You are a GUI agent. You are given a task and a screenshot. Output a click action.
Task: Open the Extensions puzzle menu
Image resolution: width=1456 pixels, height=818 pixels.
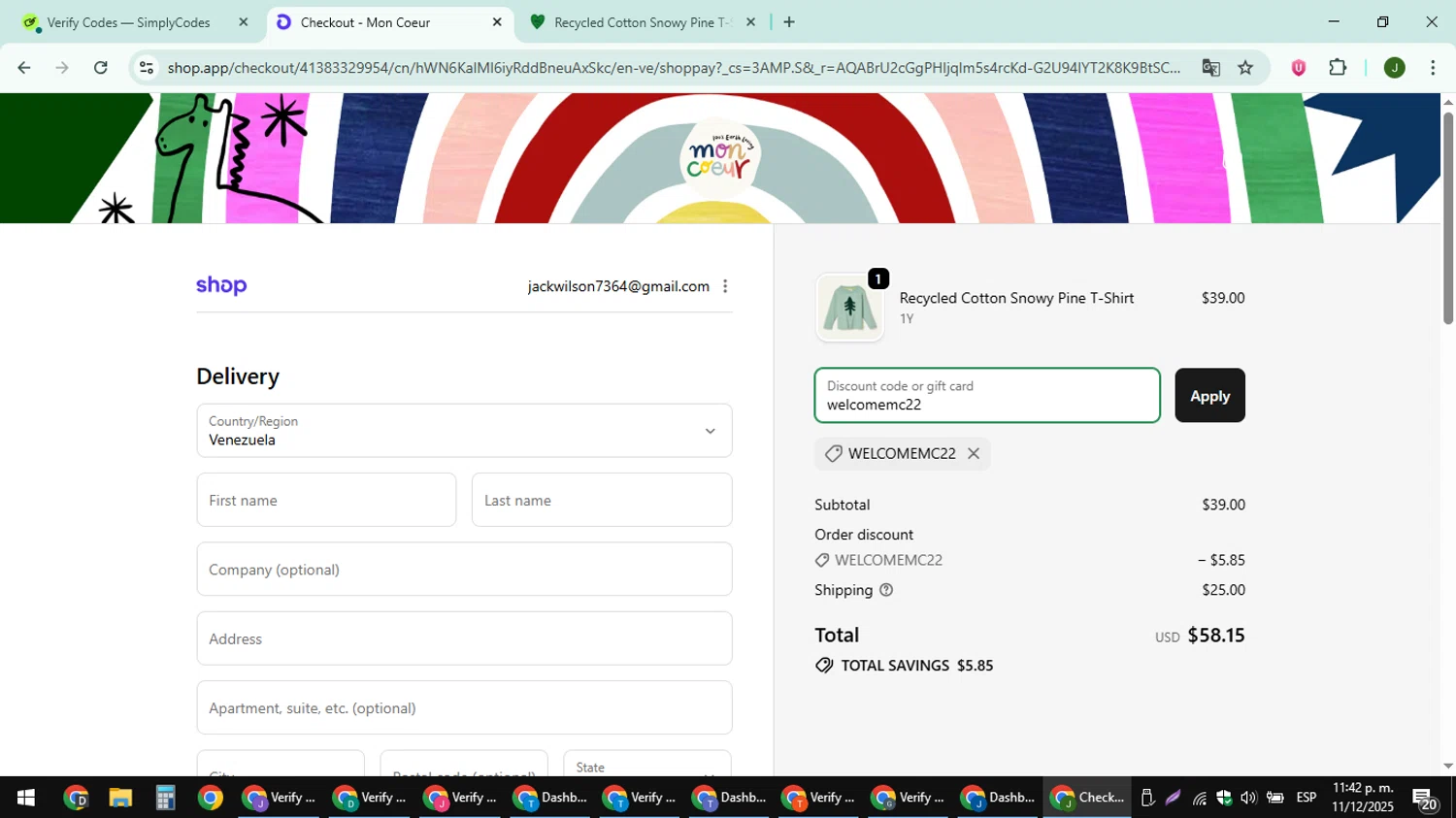point(1338,67)
